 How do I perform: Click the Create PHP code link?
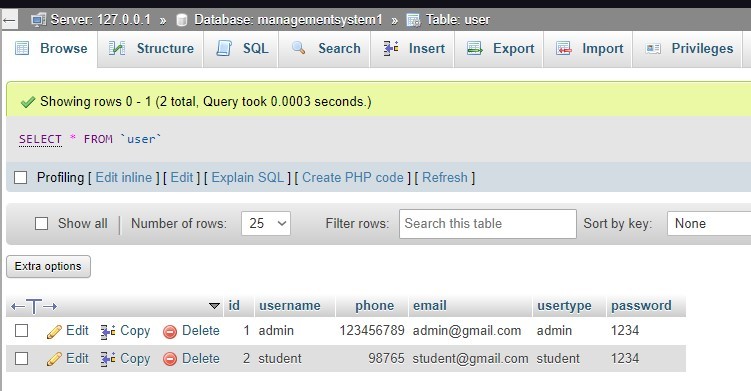(x=353, y=178)
